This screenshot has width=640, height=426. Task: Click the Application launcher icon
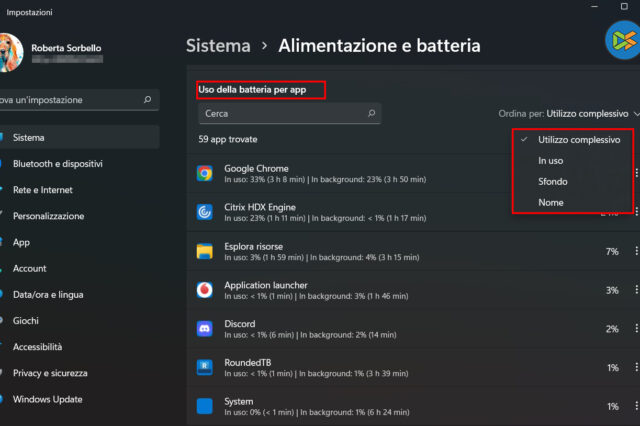(205, 290)
